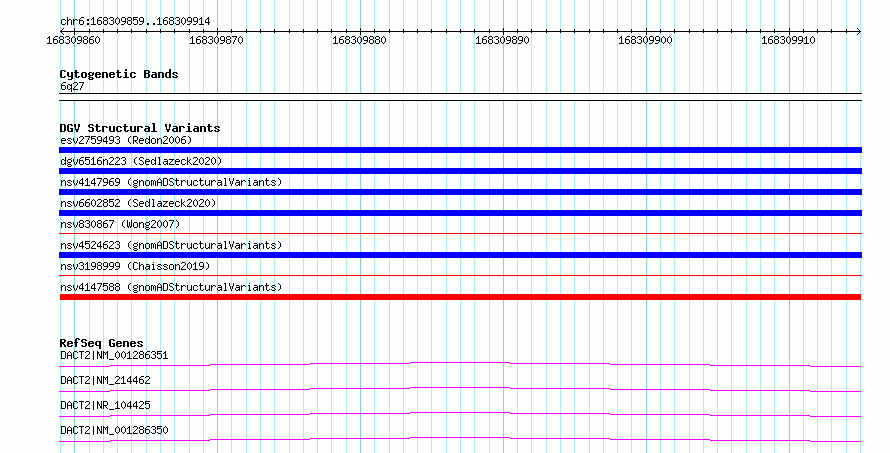Open variant nsv6602852 (Sedlazeck2020) label
Image resolution: width=890 pixels, height=453 pixels.
138,203
